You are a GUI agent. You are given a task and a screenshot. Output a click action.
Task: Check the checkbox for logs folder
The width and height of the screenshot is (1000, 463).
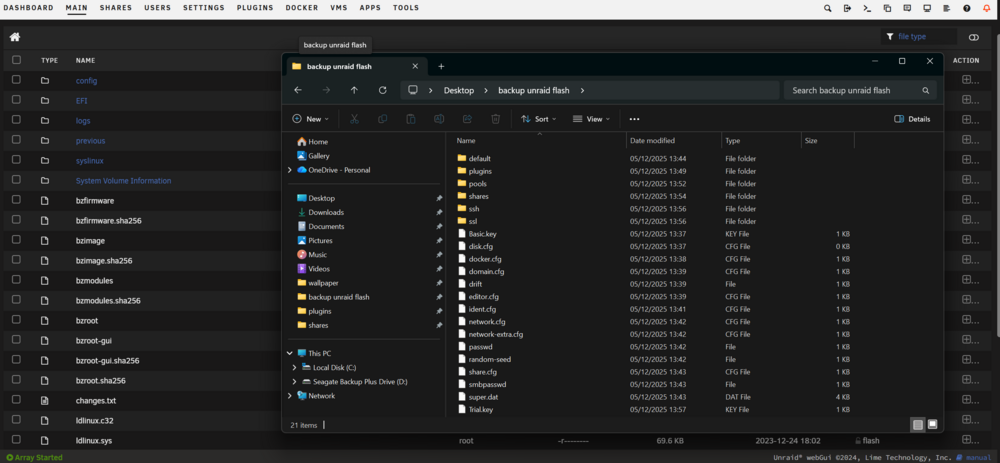pos(16,120)
